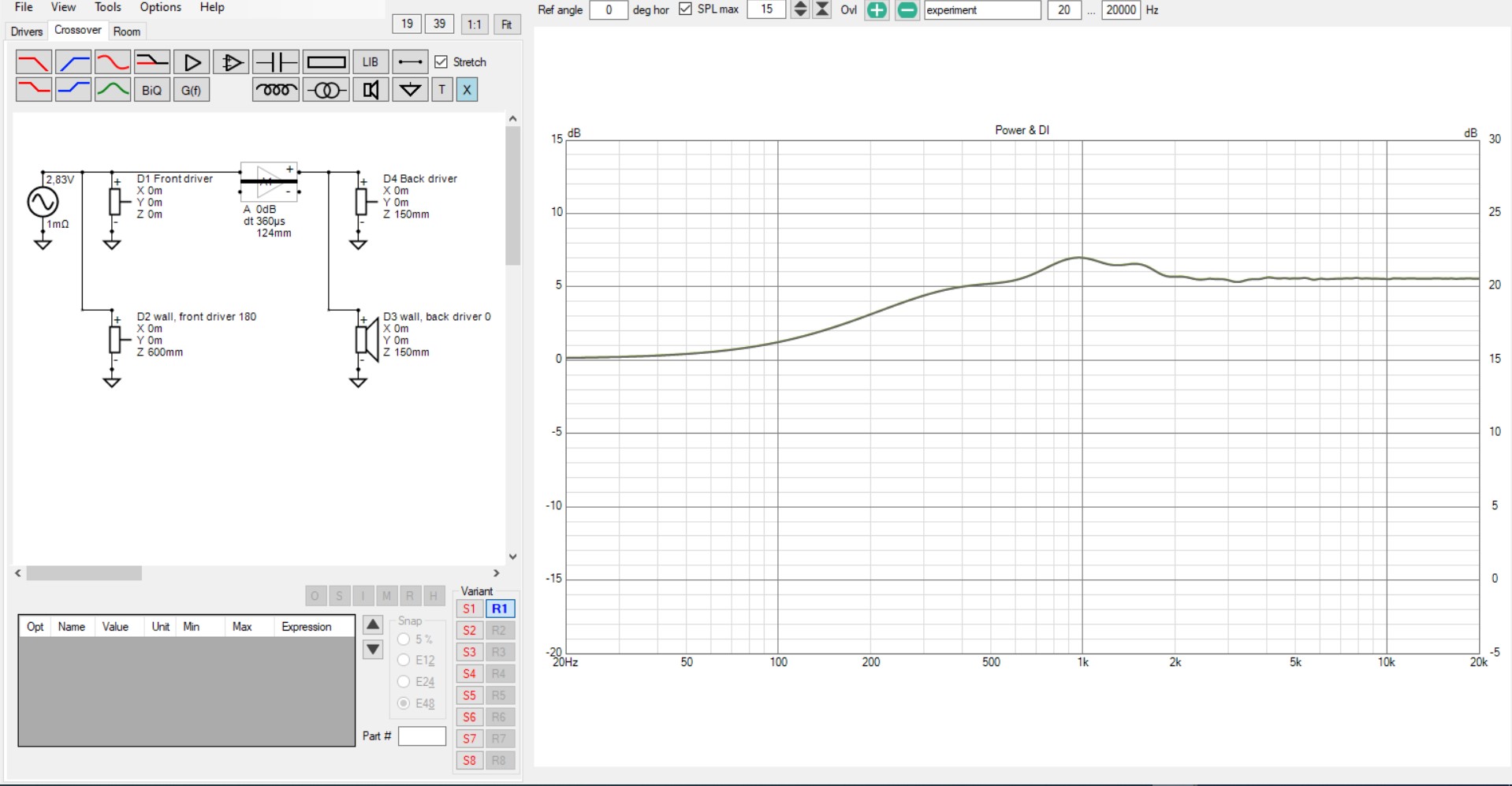Select the wire connection tool

pyautogui.click(x=410, y=61)
